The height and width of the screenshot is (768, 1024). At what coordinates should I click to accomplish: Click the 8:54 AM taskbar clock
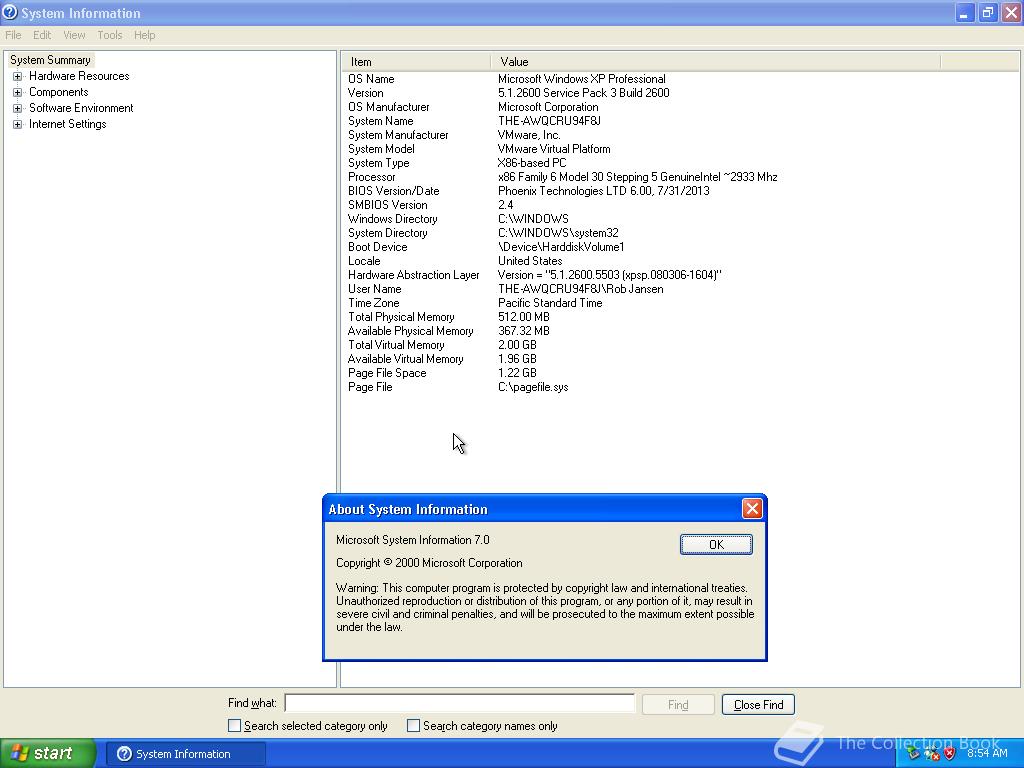[x=987, y=754]
